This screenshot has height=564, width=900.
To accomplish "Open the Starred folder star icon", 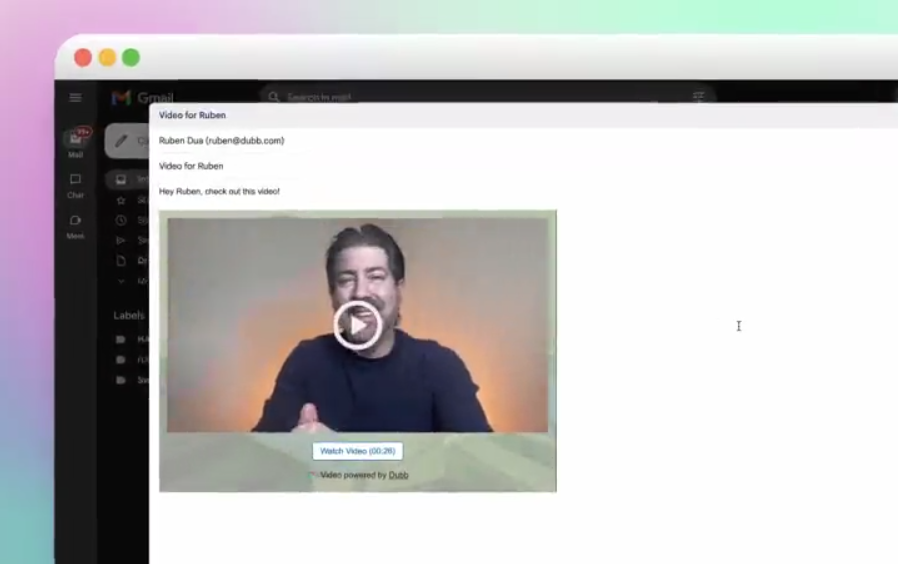I will coord(121,200).
